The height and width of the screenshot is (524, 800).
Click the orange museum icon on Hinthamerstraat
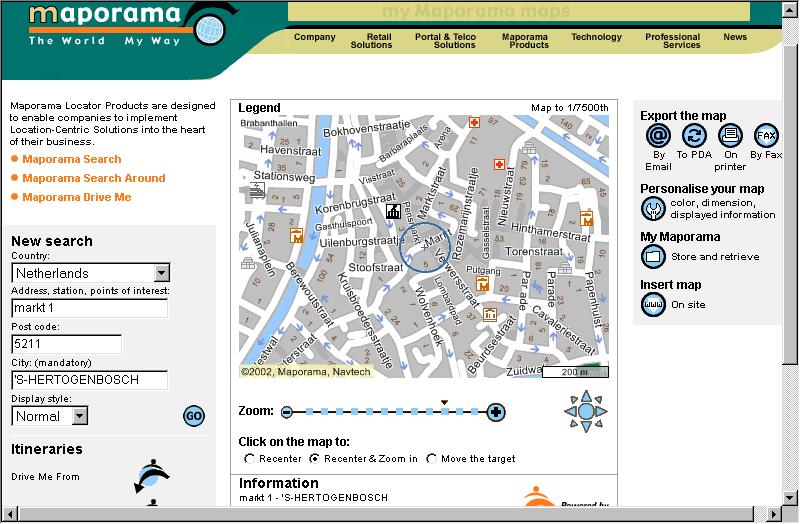tap(586, 218)
